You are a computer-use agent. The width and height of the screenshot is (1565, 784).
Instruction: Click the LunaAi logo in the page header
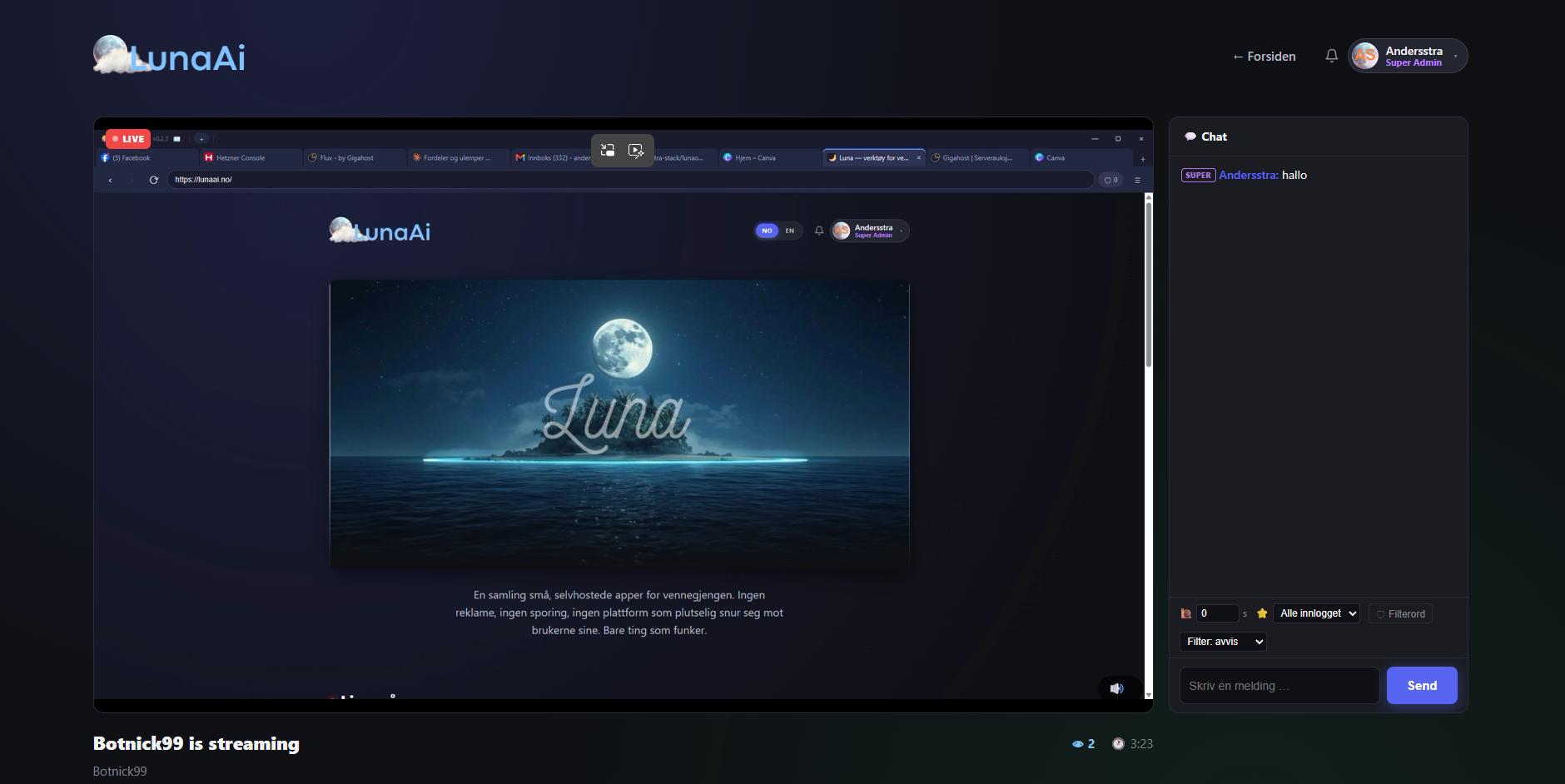click(x=169, y=55)
